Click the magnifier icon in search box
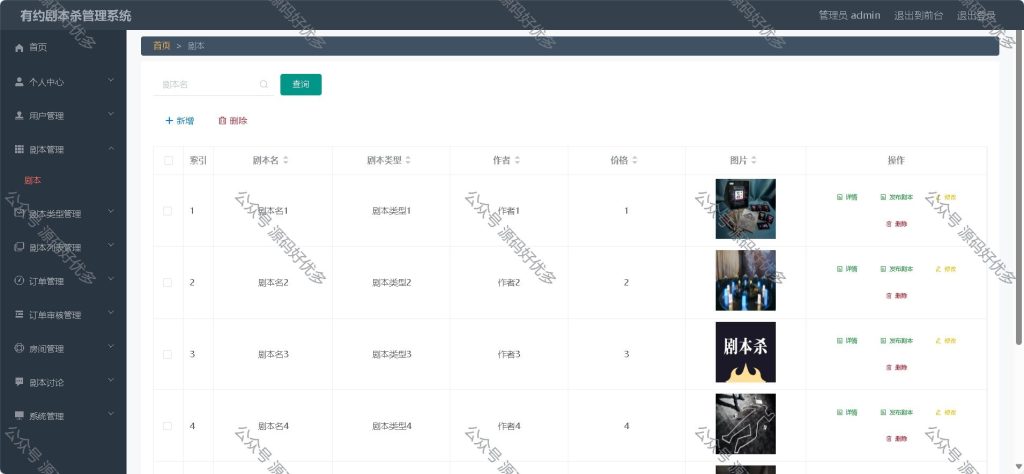The height and width of the screenshot is (474, 1024). pos(264,84)
